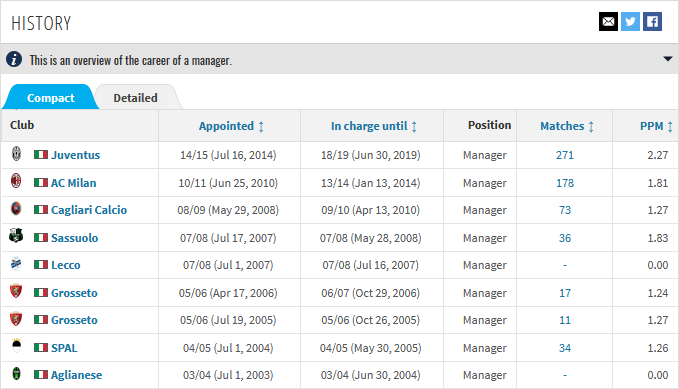Open the 271 matches link for Juventus
679x389 pixels.
[x=565, y=155]
